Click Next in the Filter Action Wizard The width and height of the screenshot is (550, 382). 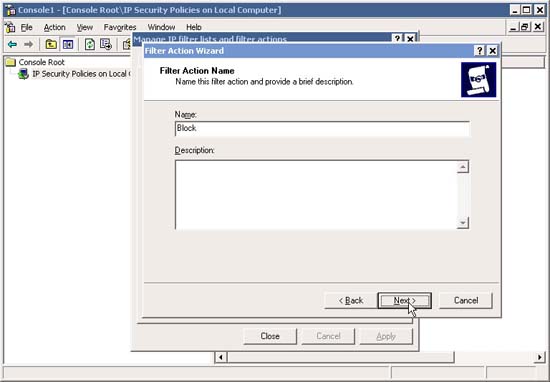point(404,301)
